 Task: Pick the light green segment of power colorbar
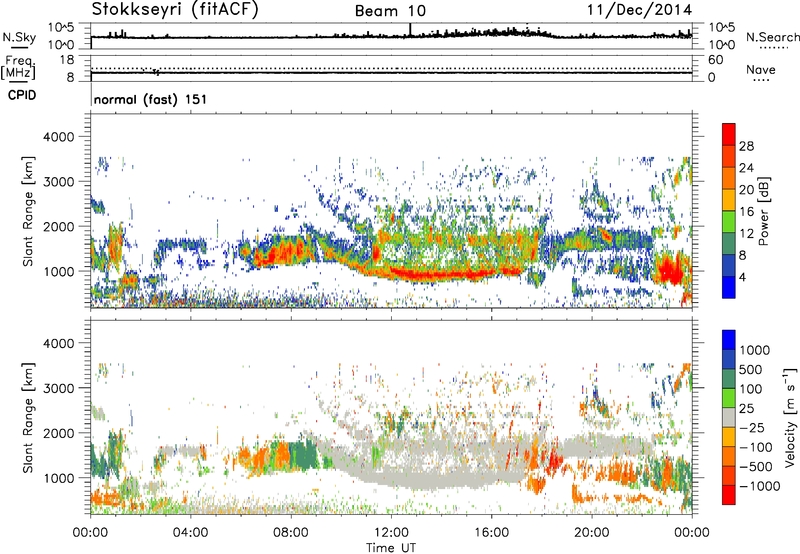coord(729,222)
